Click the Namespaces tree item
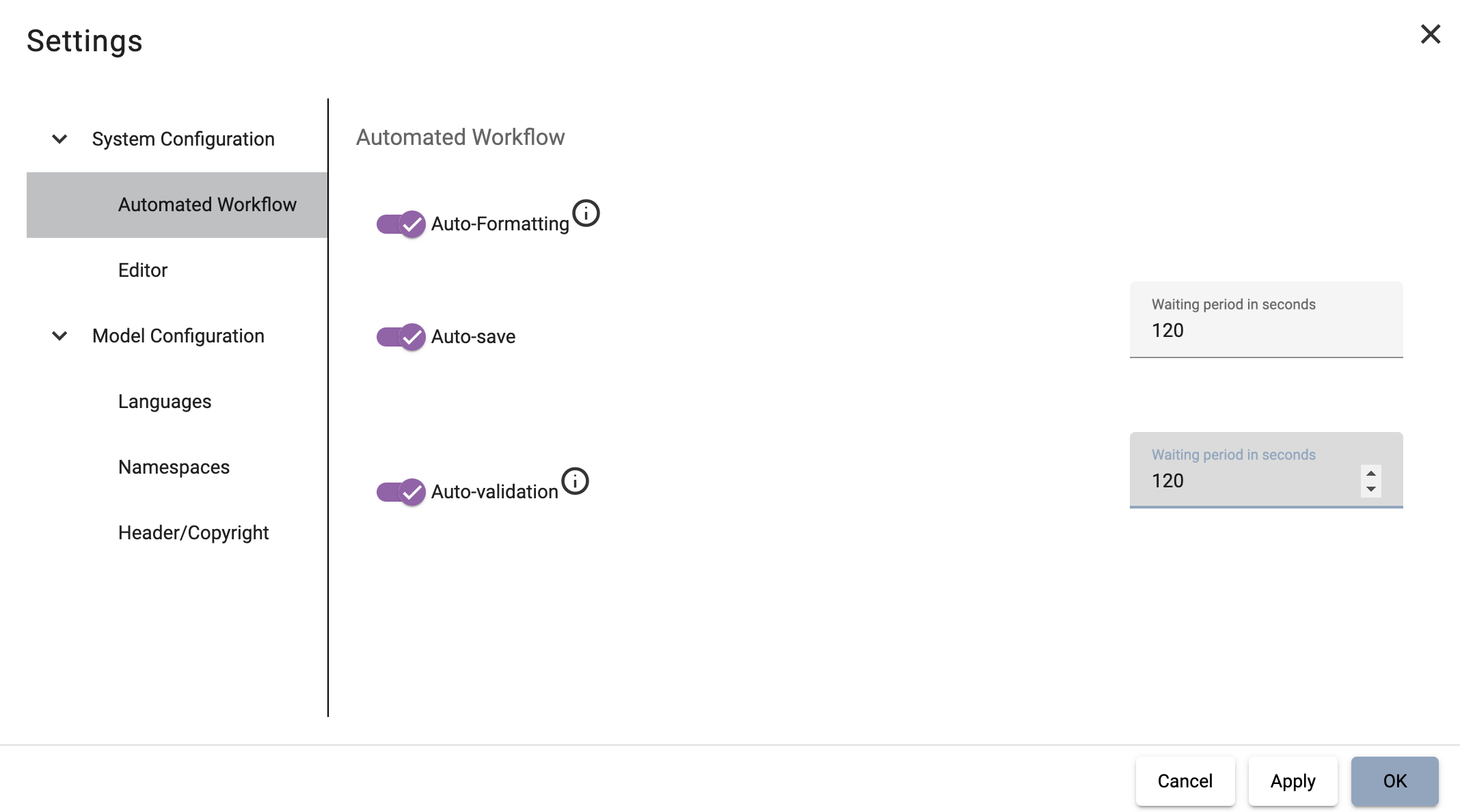Screen dimensions: 1460x812 click(174, 467)
